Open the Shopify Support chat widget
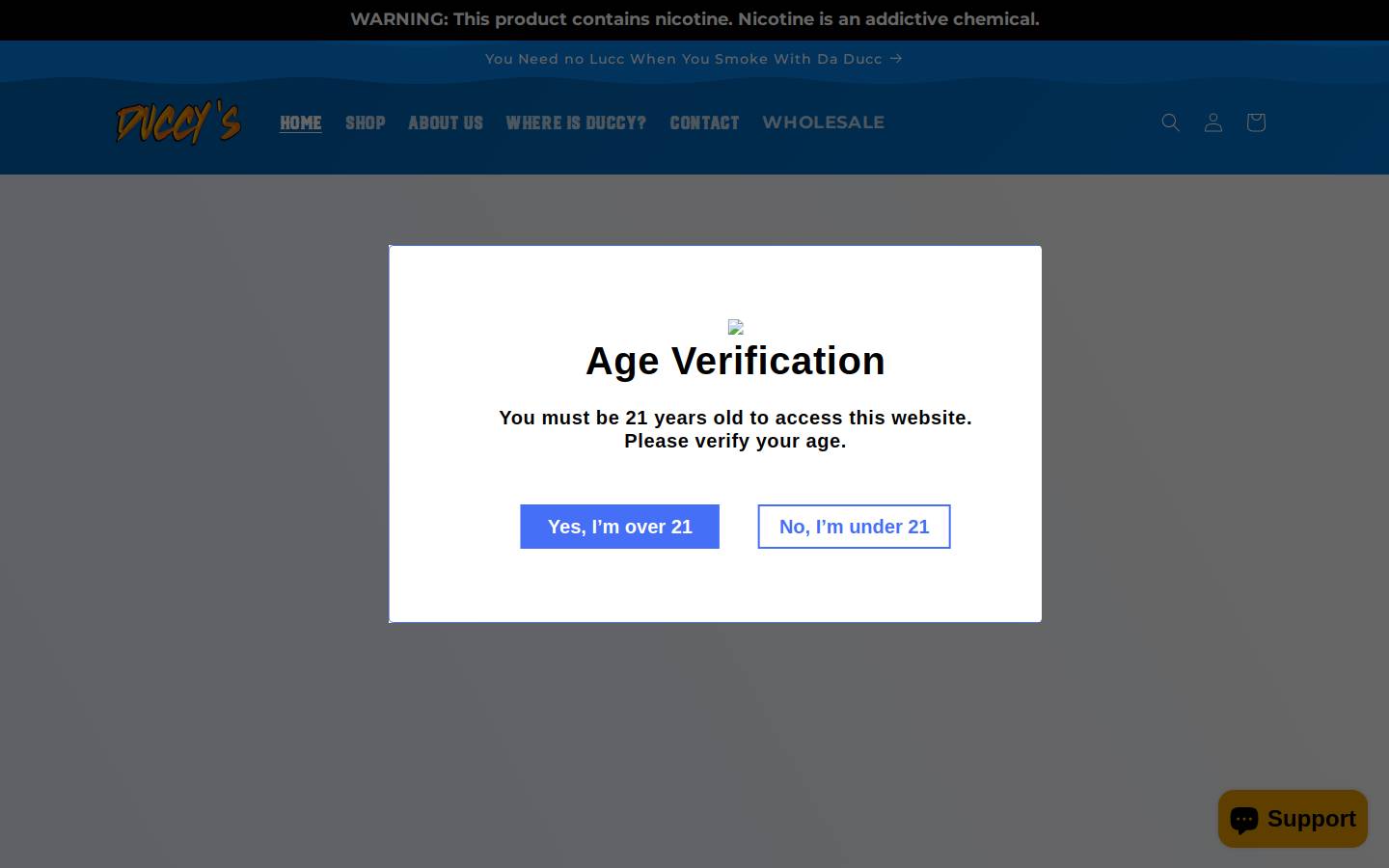1389x868 pixels. click(1293, 819)
